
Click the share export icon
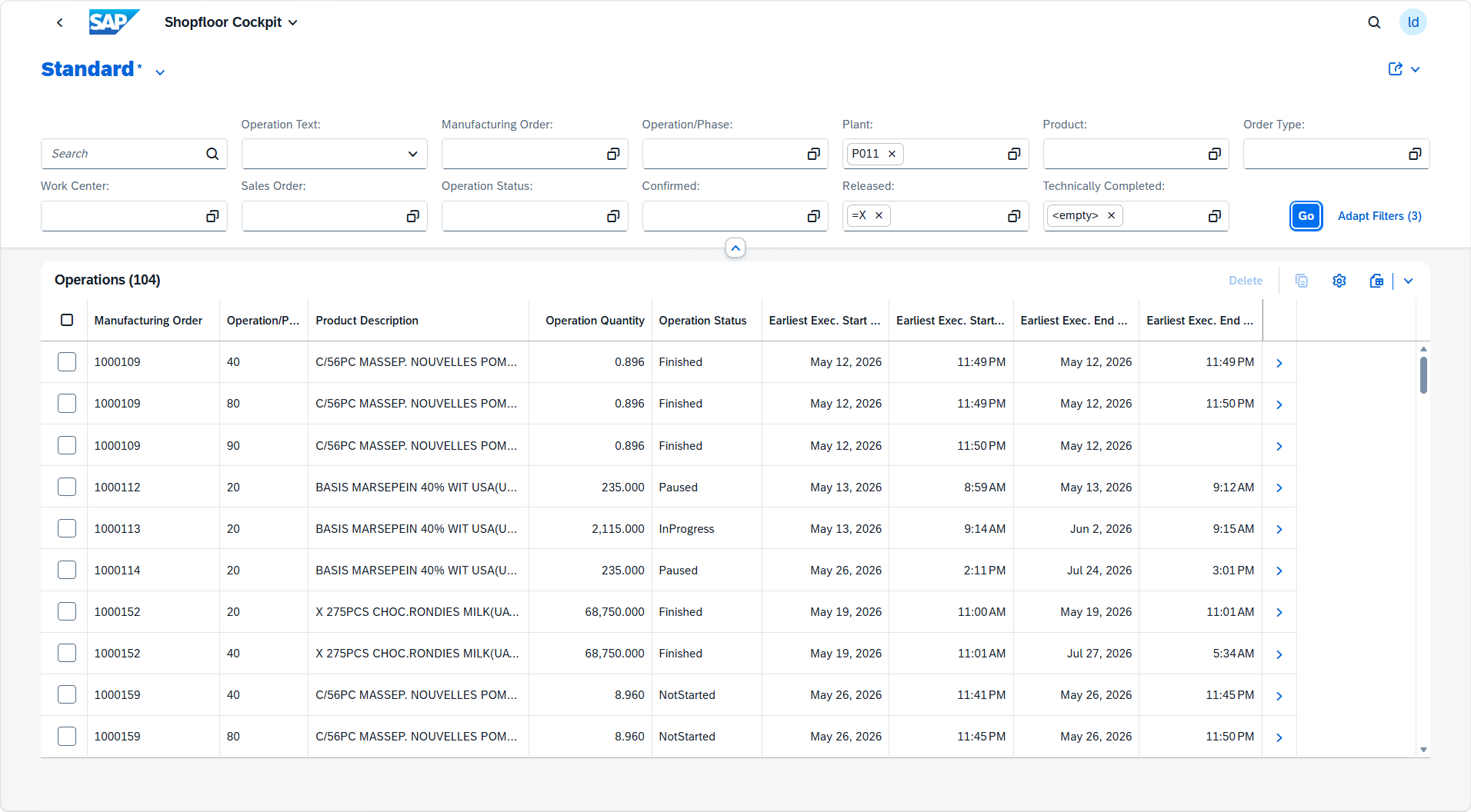coord(1395,69)
